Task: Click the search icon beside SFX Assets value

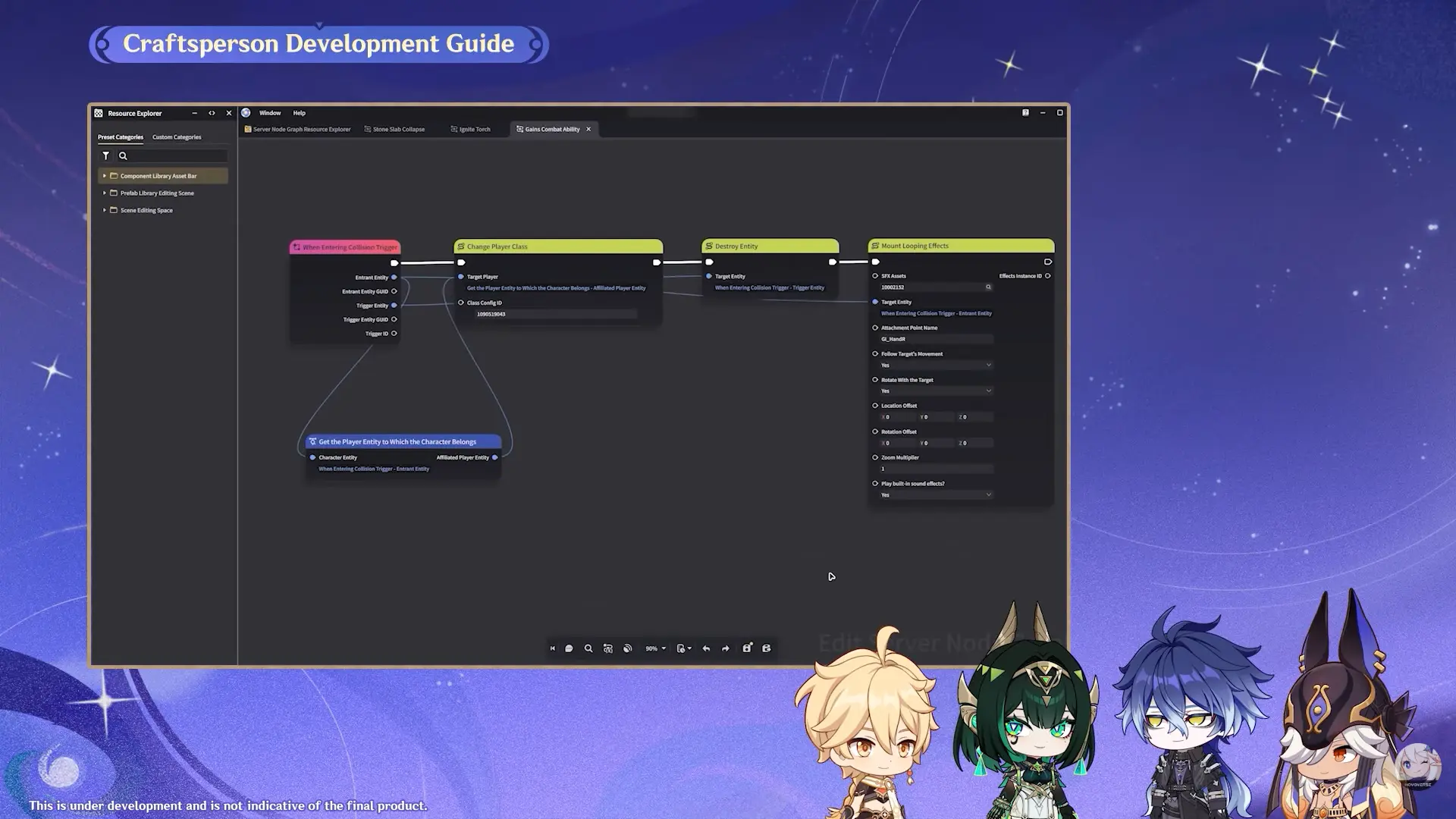Action: point(988,287)
